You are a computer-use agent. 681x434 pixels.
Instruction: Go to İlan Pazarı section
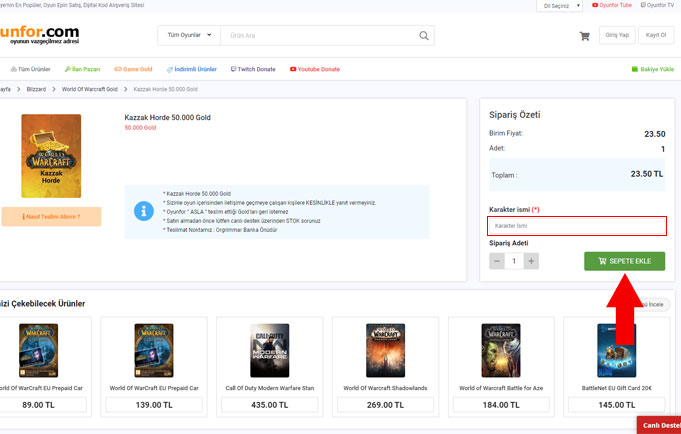(84, 69)
